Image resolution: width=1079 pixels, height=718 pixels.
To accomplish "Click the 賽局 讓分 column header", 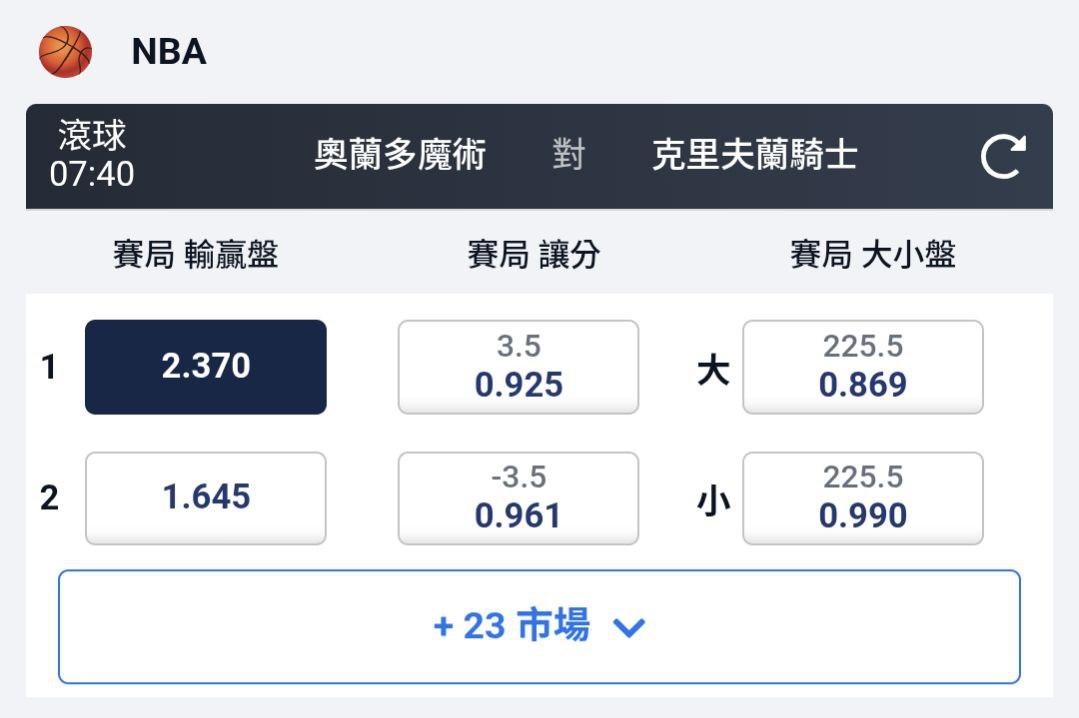I will pos(533,256).
